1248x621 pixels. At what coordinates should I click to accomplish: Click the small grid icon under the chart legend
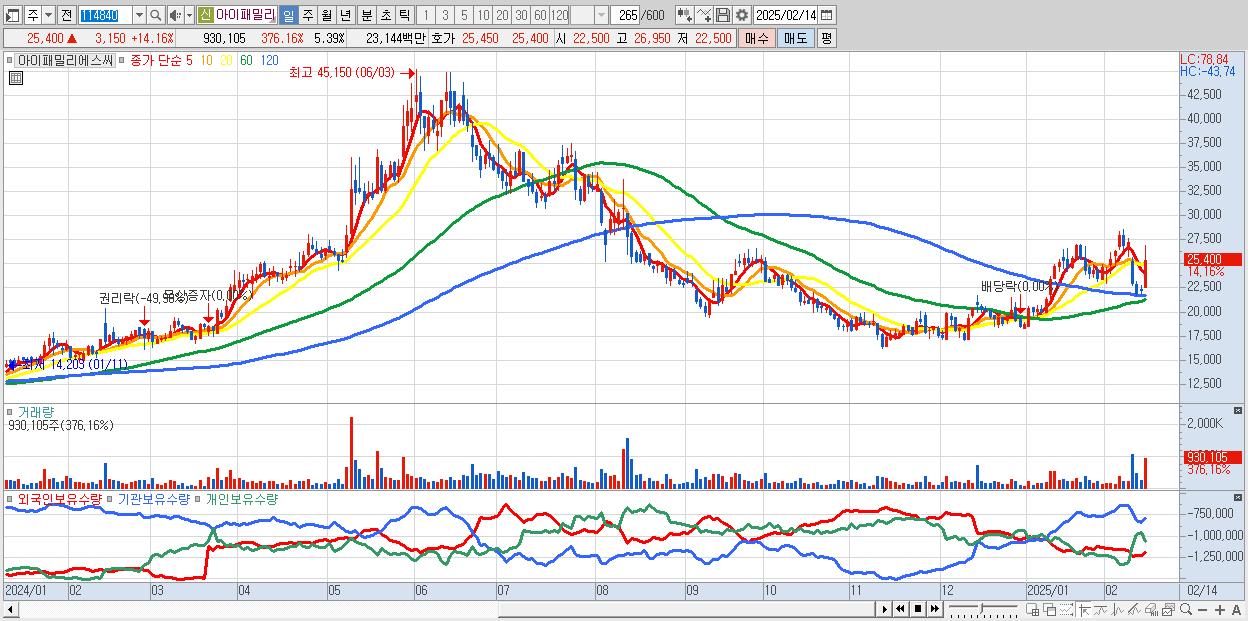(x=16, y=79)
